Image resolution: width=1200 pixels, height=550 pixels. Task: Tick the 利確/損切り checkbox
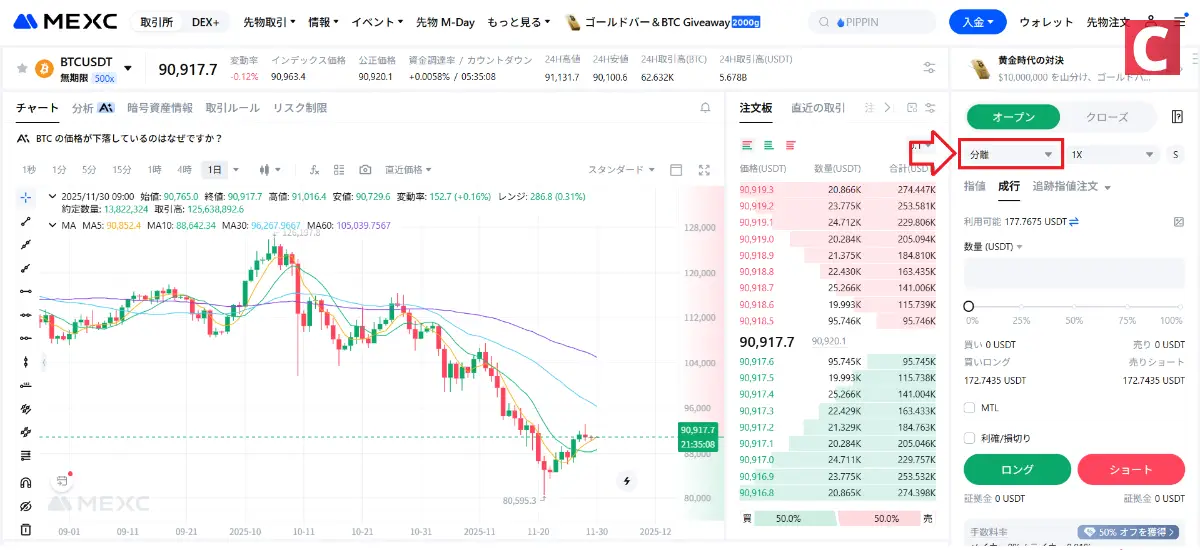pyautogui.click(x=969, y=437)
